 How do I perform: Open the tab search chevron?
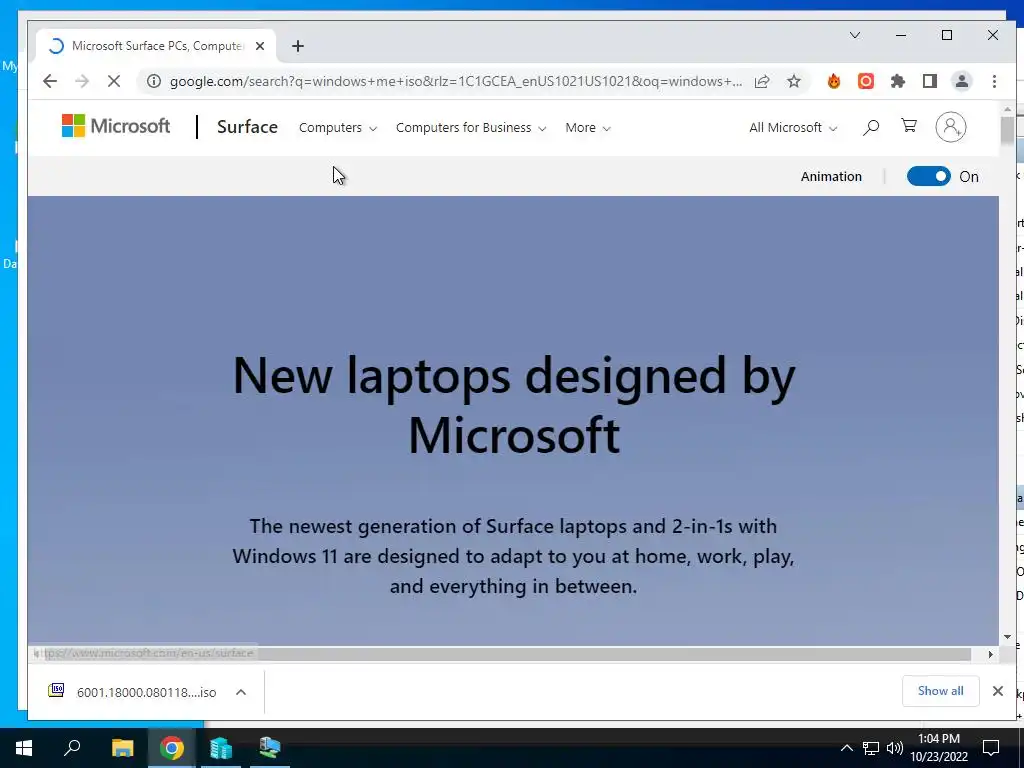855,35
